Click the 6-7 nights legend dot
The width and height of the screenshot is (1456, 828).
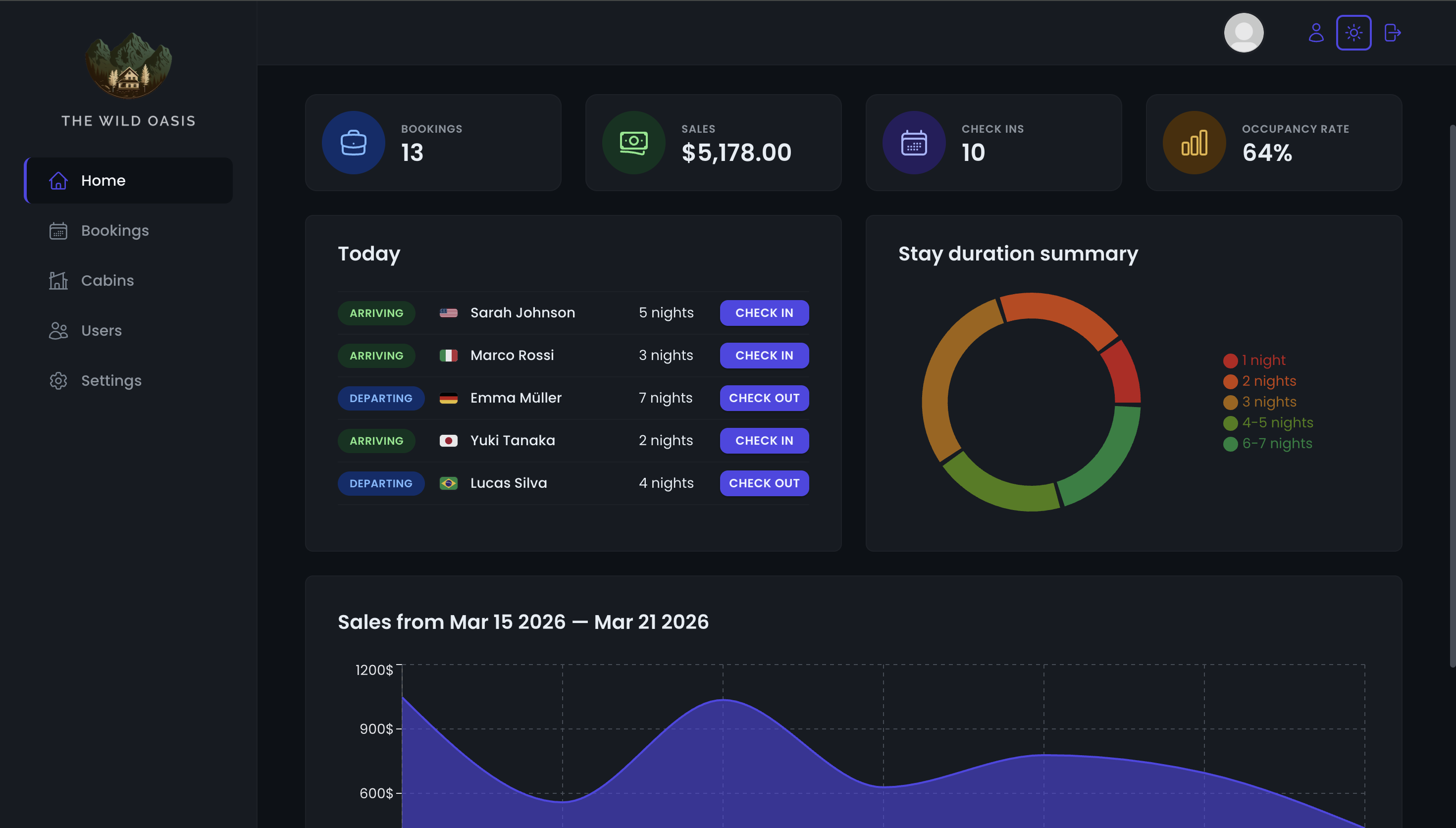(x=1230, y=444)
